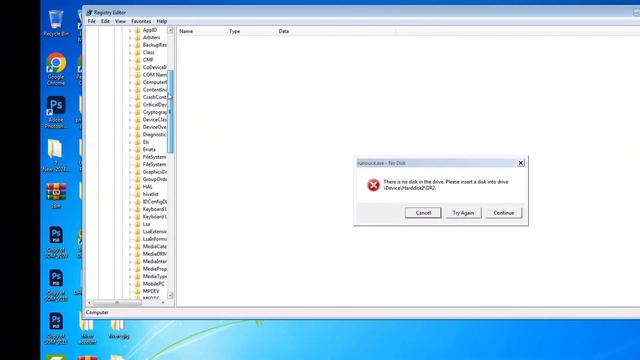Click the folder icon beside COM Name

[x=138, y=75]
